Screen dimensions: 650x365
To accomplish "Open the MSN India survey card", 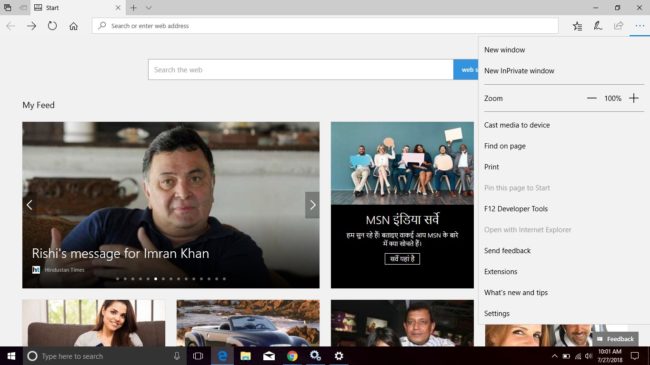I will [x=402, y=205].
